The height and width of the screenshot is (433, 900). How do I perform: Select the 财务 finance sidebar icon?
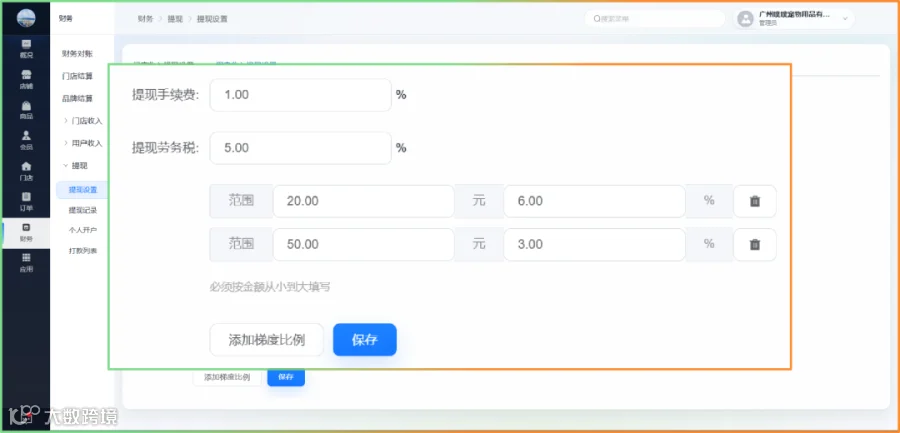(26, 233)
